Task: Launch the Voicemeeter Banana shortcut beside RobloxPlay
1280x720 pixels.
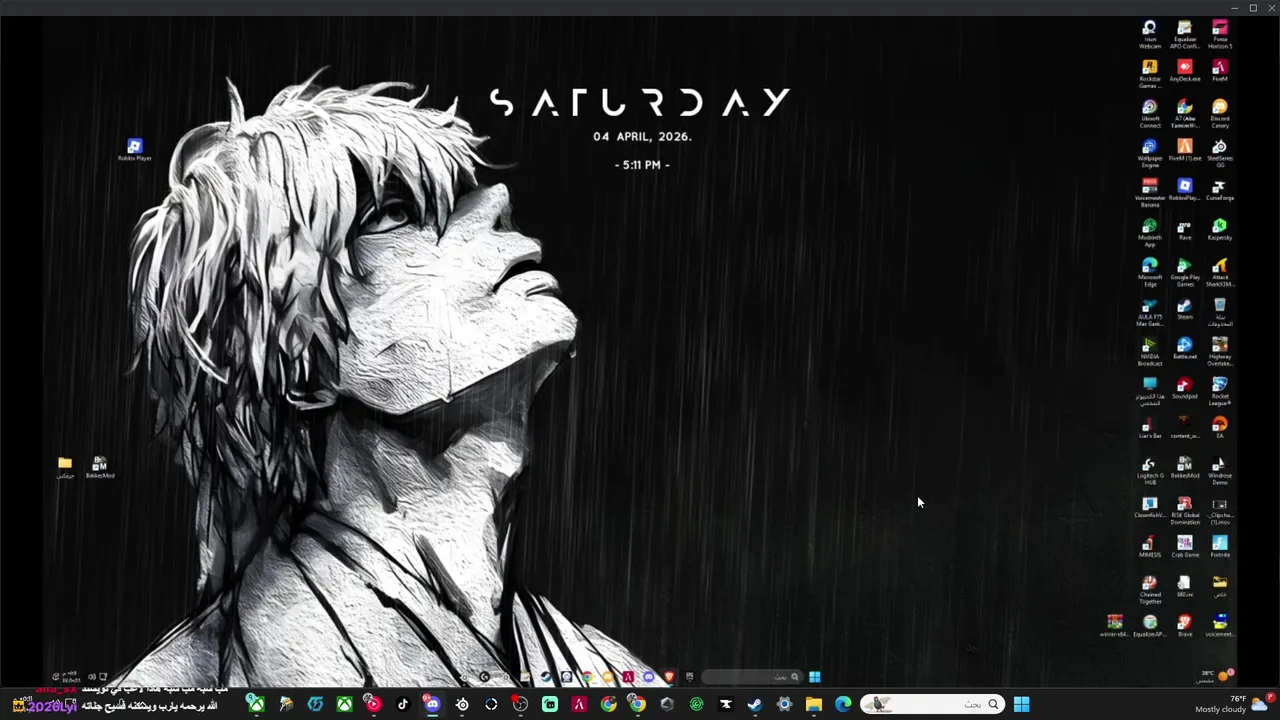Action: pos(1150,193)
